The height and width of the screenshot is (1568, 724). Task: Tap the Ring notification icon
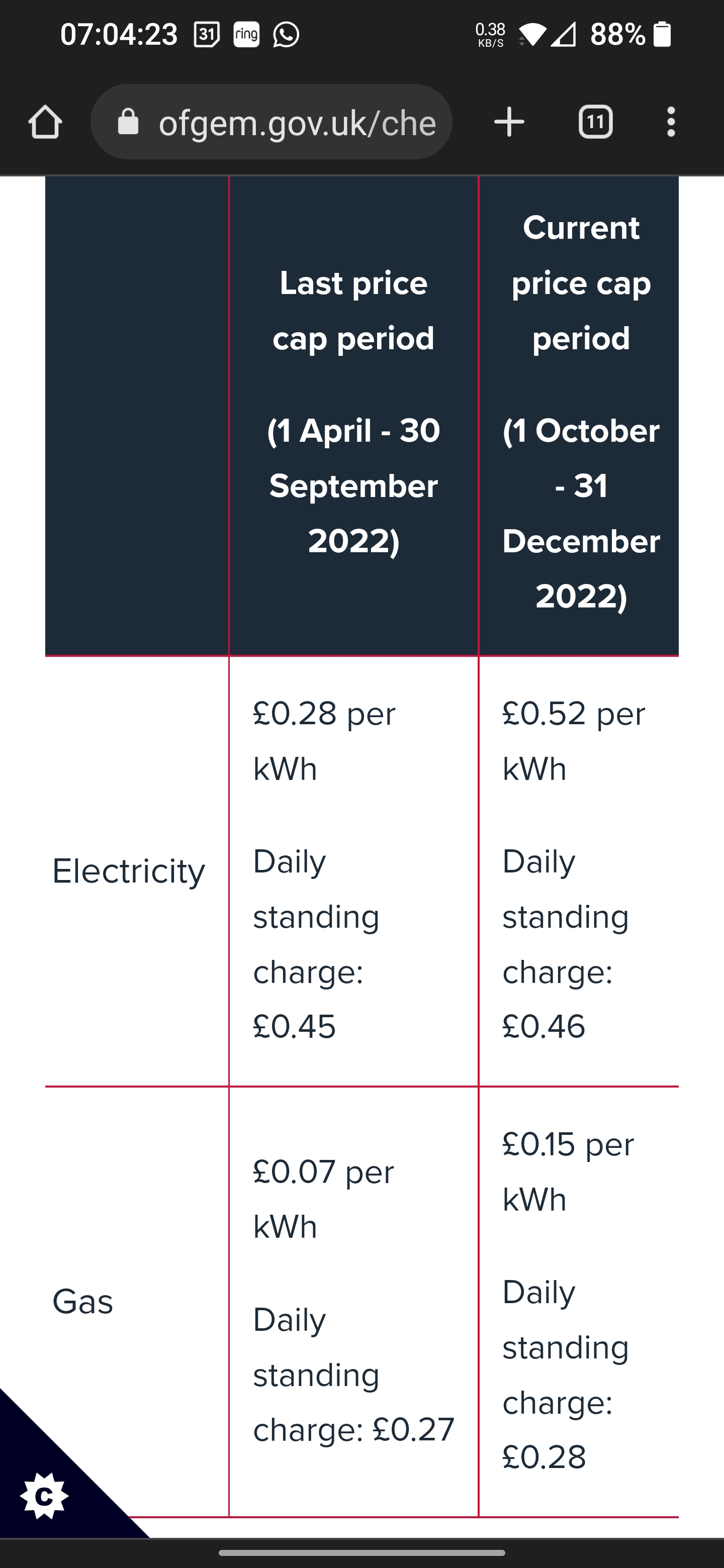[246, 35]
